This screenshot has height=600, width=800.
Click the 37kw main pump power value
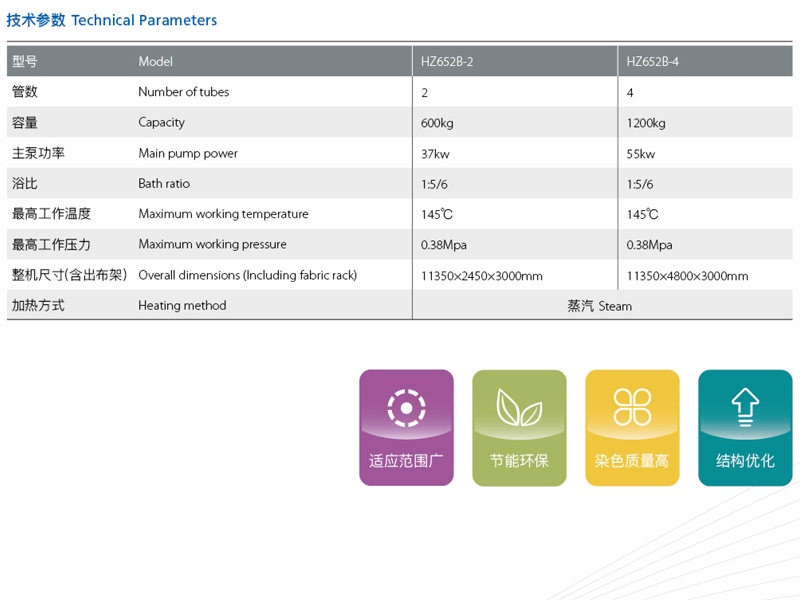coord(436,154)
